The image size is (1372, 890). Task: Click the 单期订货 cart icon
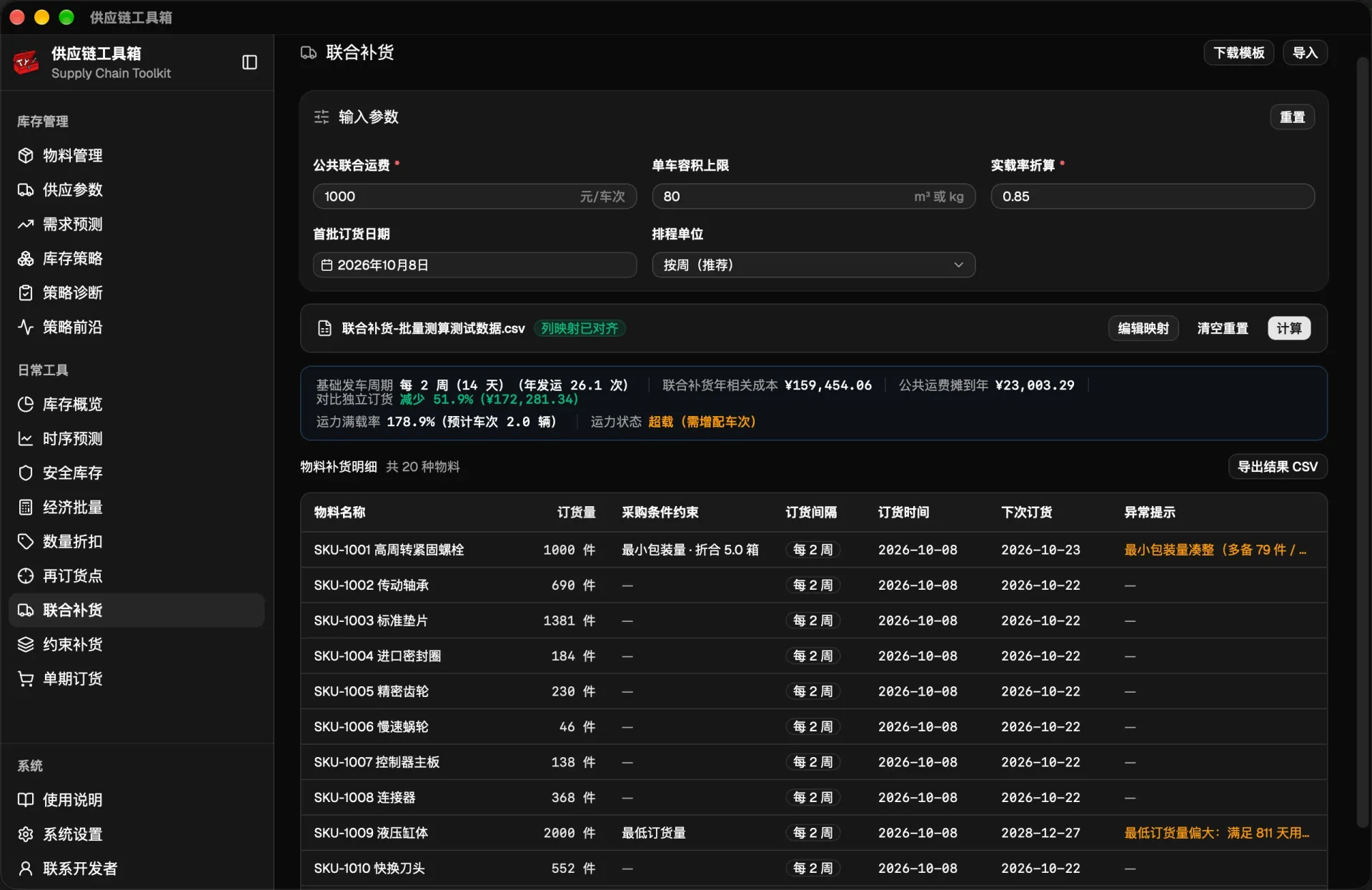point(26,678)
